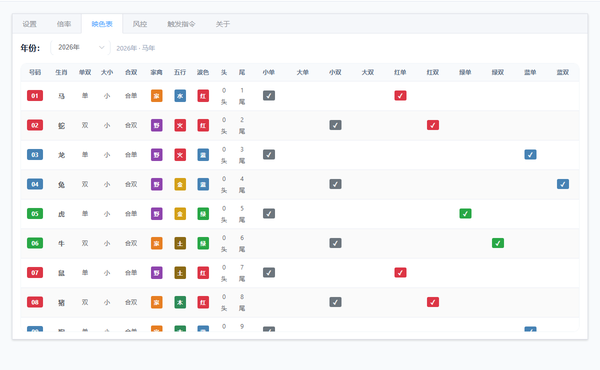Click the green 绿 wave badge in row 05
The image size is (600, 370).
tap(203, 214)
